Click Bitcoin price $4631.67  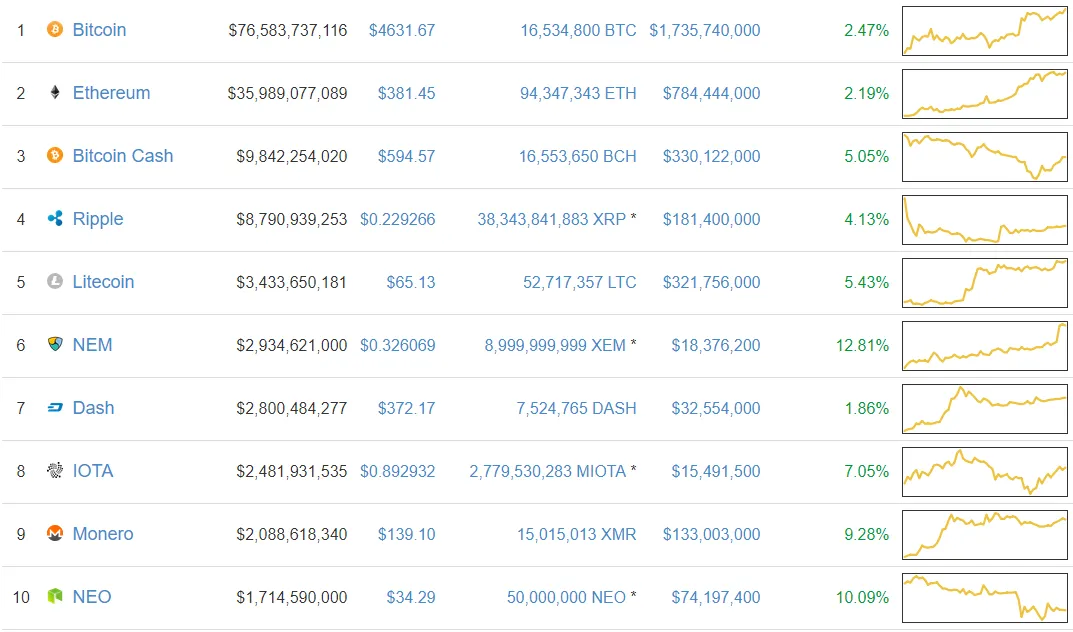click(402, 31)
